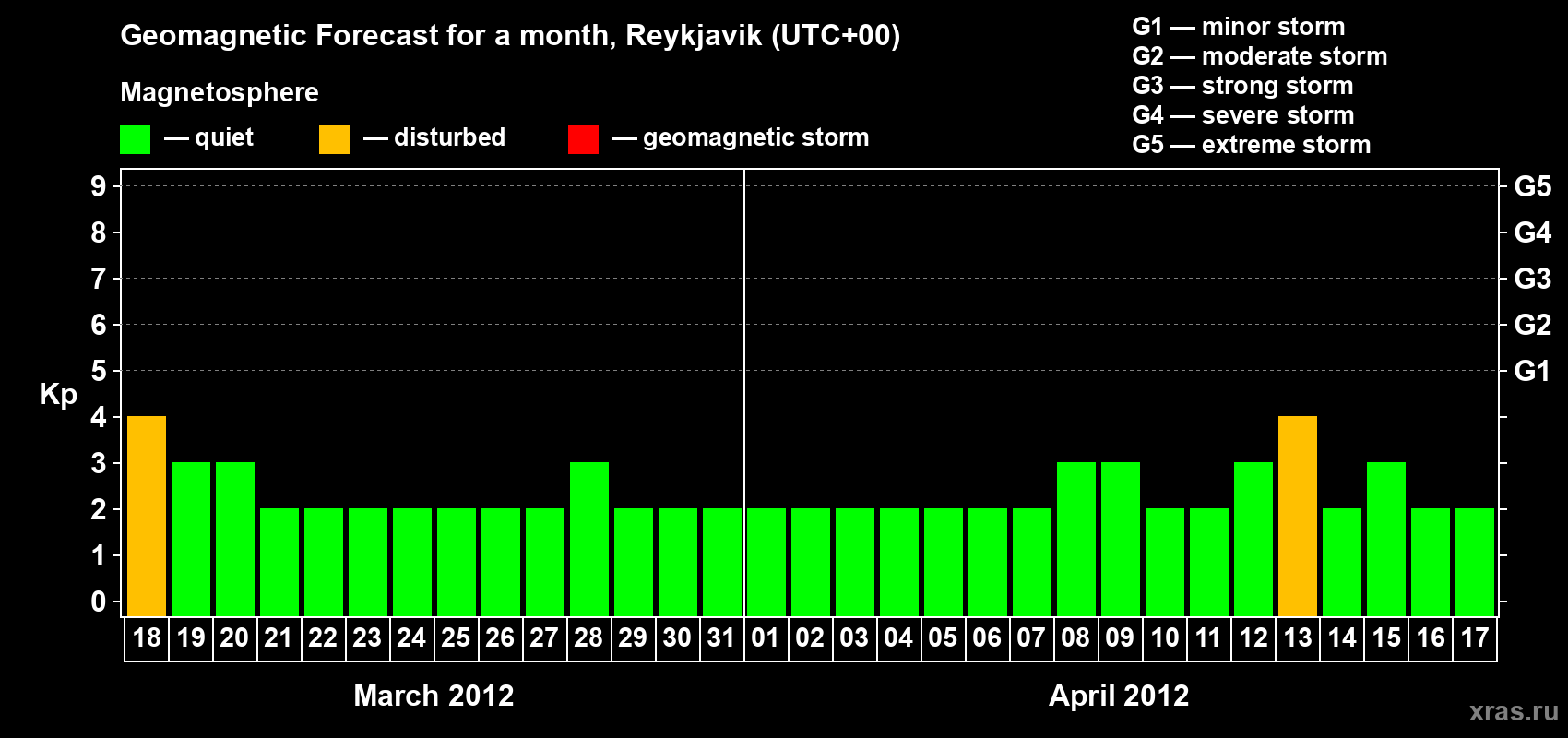
Task: Click the date label 13 on axis
Action: 1298,638
